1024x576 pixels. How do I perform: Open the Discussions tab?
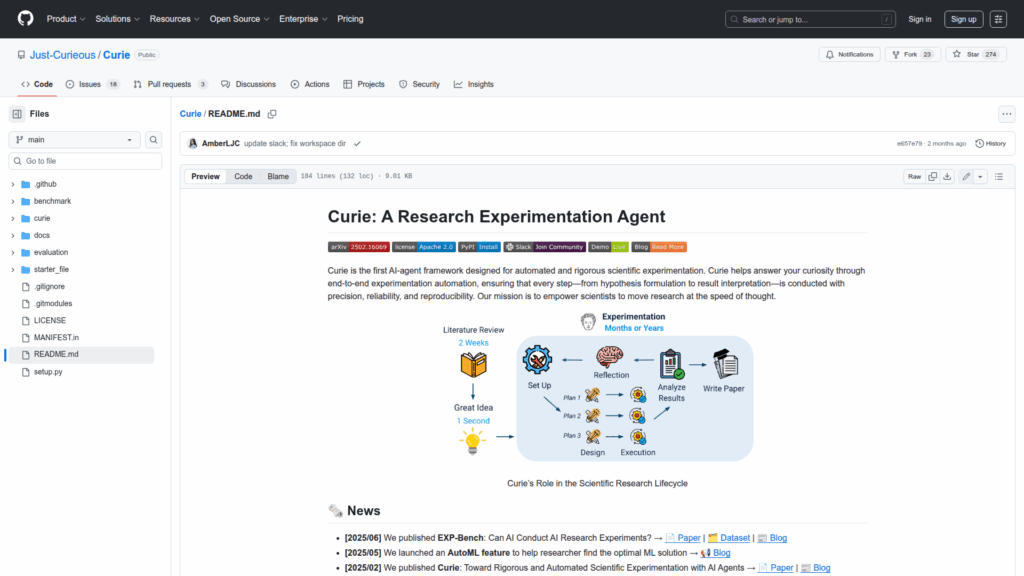pos(249,84)
